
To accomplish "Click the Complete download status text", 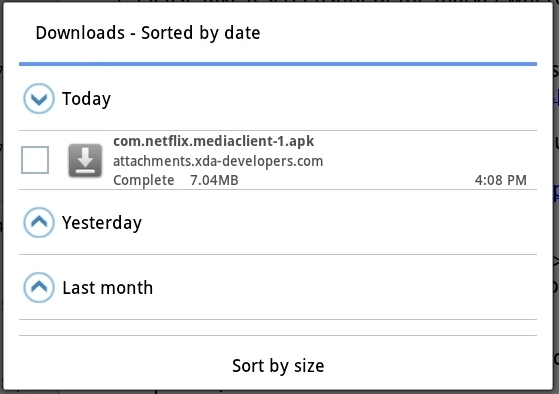I will coord(144,180).
